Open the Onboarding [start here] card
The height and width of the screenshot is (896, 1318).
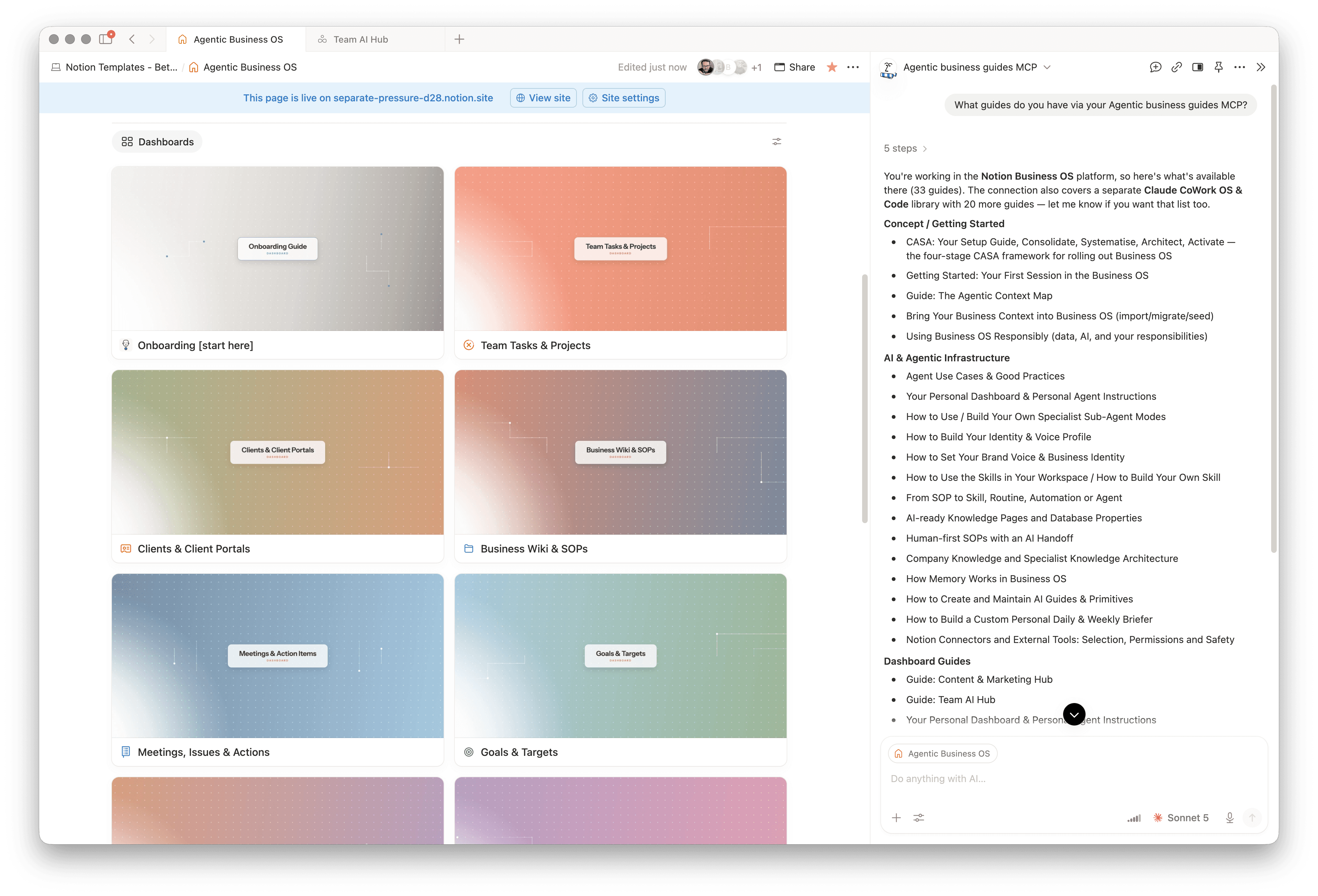(x=277, y=263)
